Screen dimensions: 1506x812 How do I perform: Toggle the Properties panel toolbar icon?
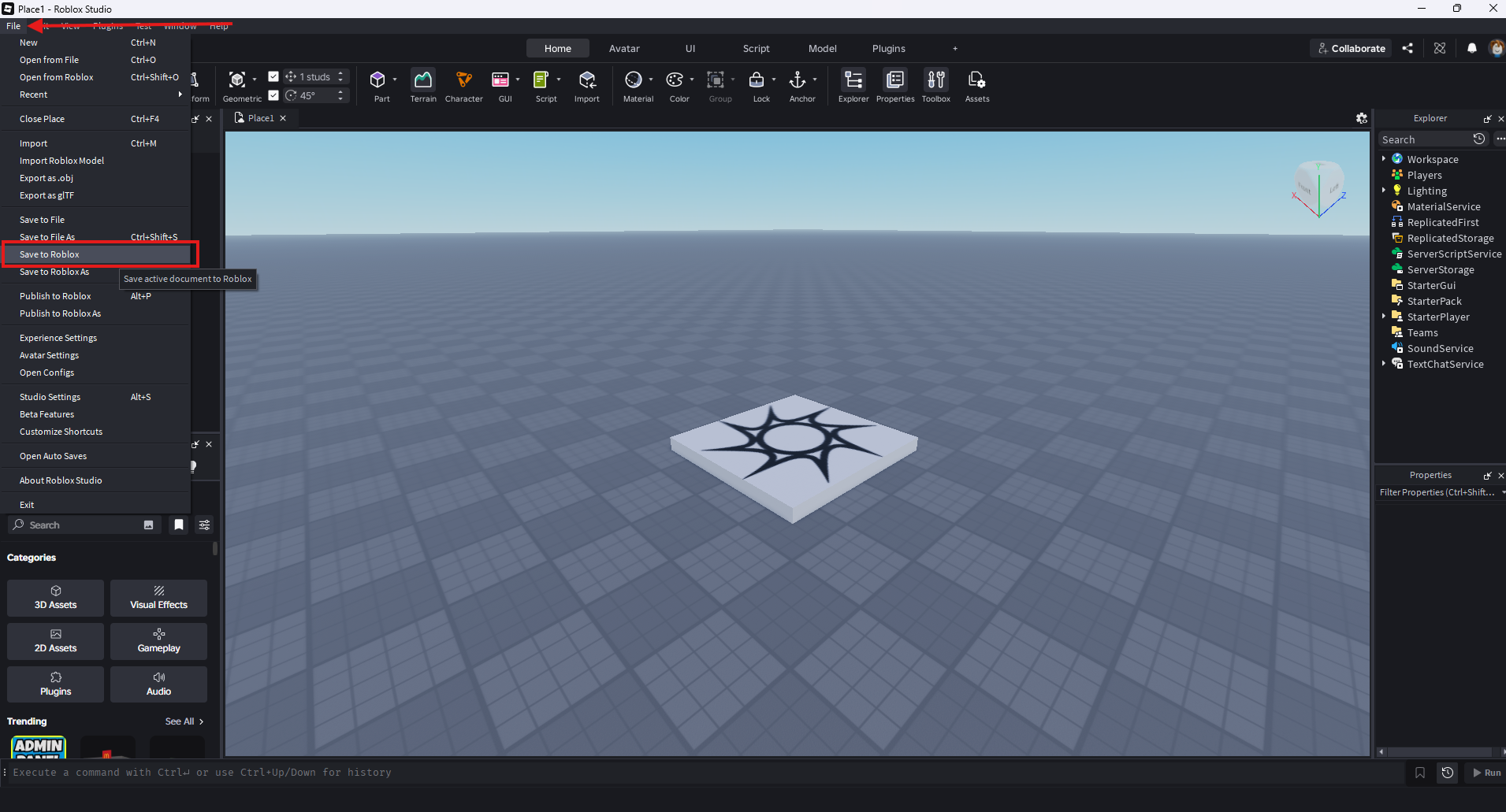pyautogui.click(x=895, y=80)
